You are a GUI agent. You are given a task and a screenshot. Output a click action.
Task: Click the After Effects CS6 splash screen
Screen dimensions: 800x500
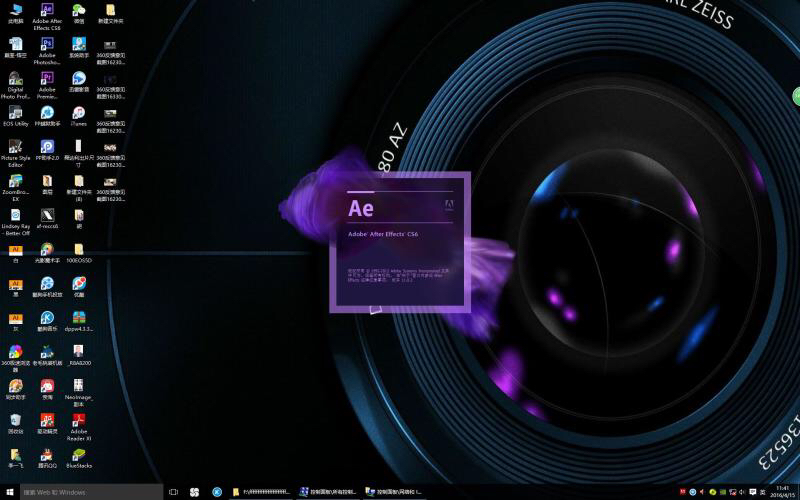[400, 242]
